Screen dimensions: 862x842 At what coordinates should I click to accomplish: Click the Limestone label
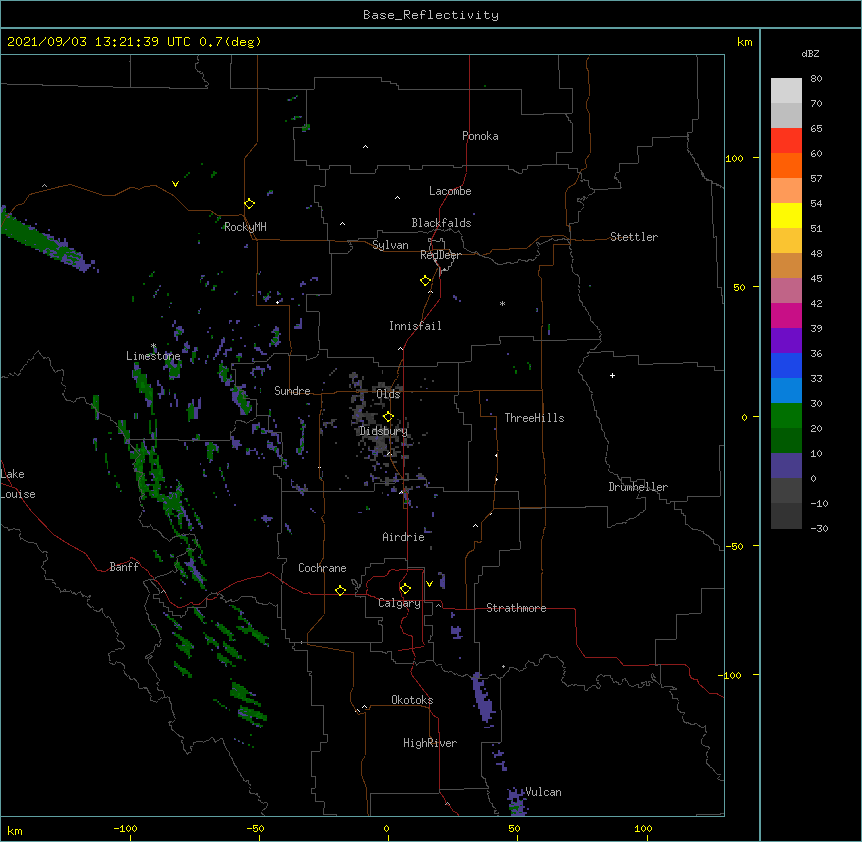point(153,356)
